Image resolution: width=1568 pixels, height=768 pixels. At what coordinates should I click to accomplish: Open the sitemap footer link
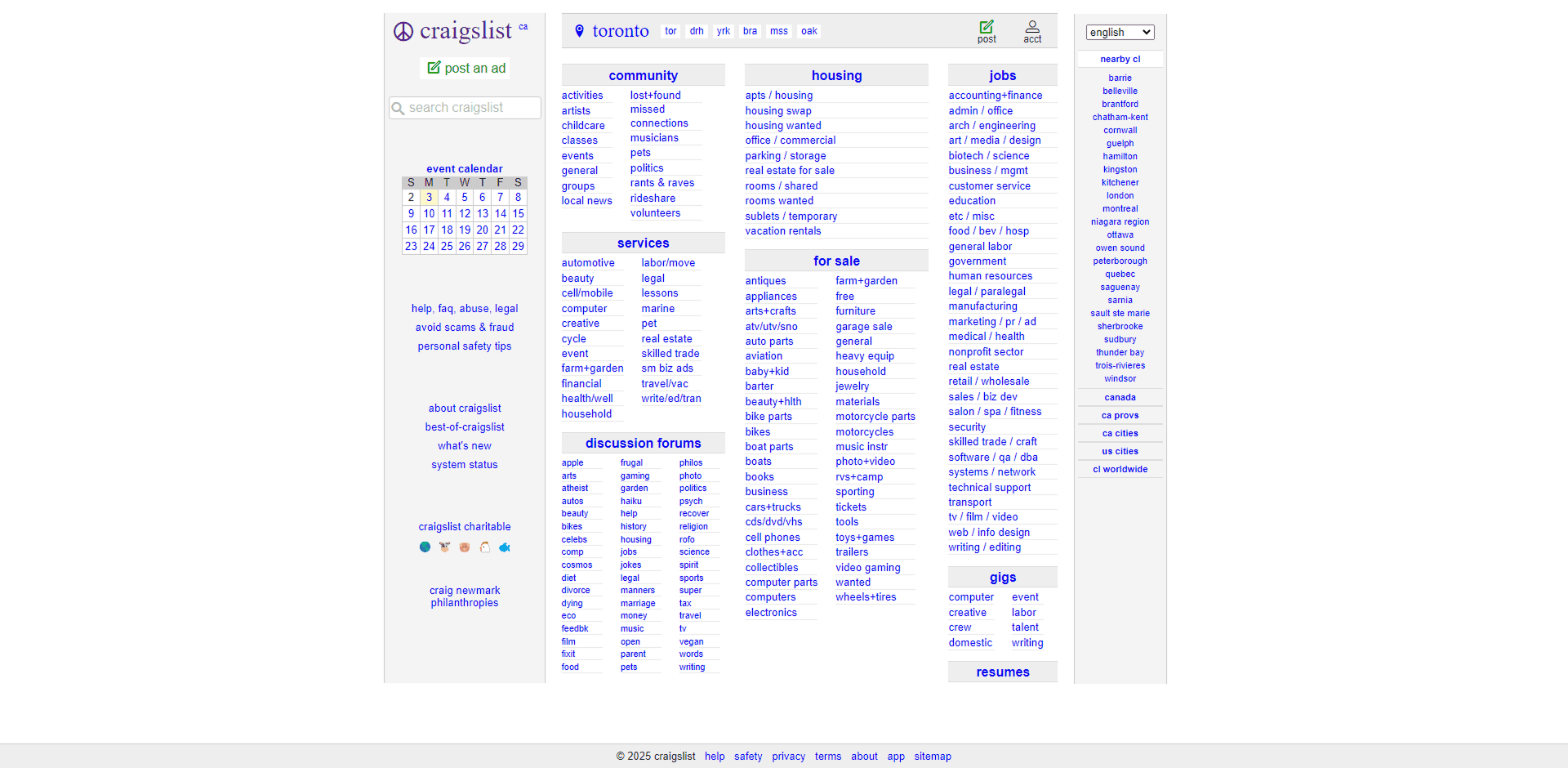[933, 757]
